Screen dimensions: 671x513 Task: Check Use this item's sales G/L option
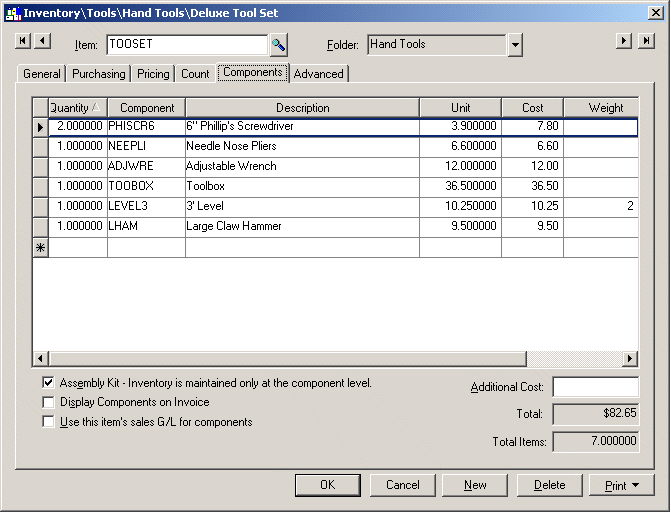(48, 422)
